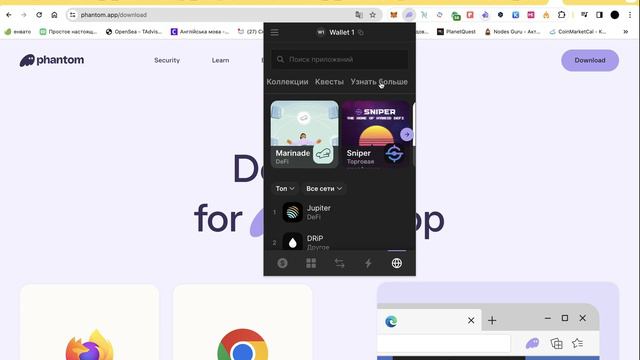
Task: Open the PlanetQuest bookmark
Action: 456,31
